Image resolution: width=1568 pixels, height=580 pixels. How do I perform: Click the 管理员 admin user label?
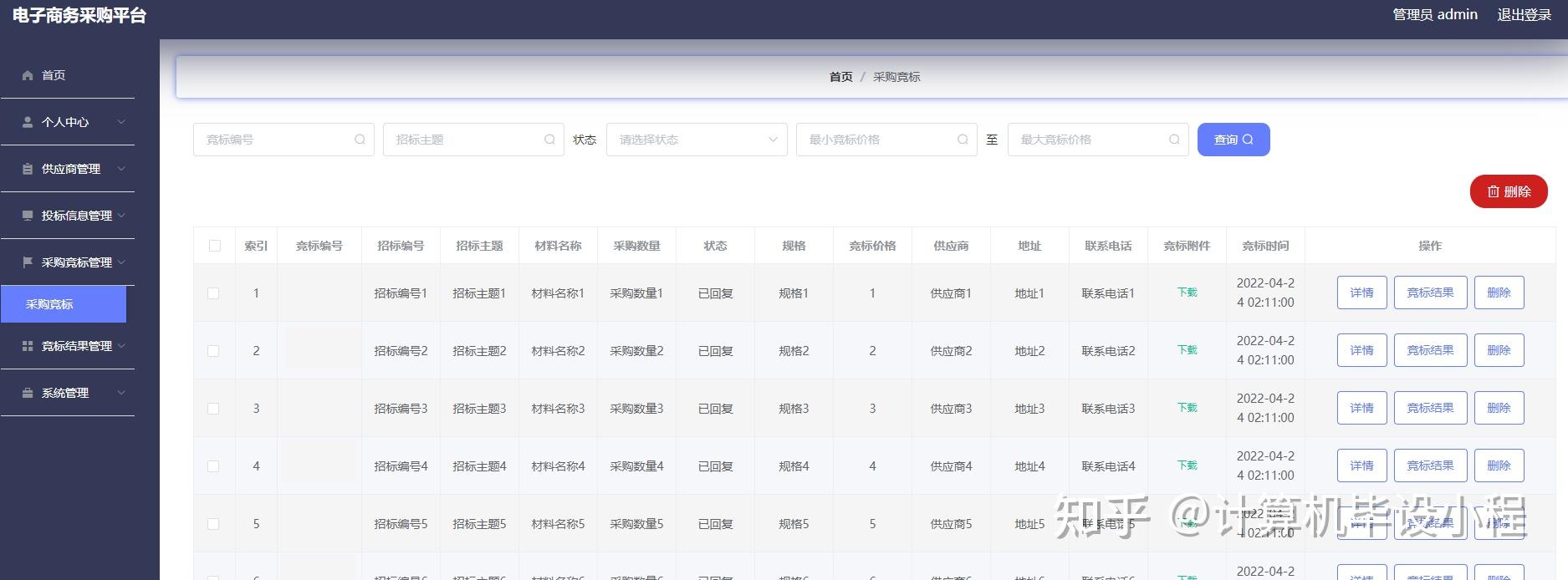1434,15
